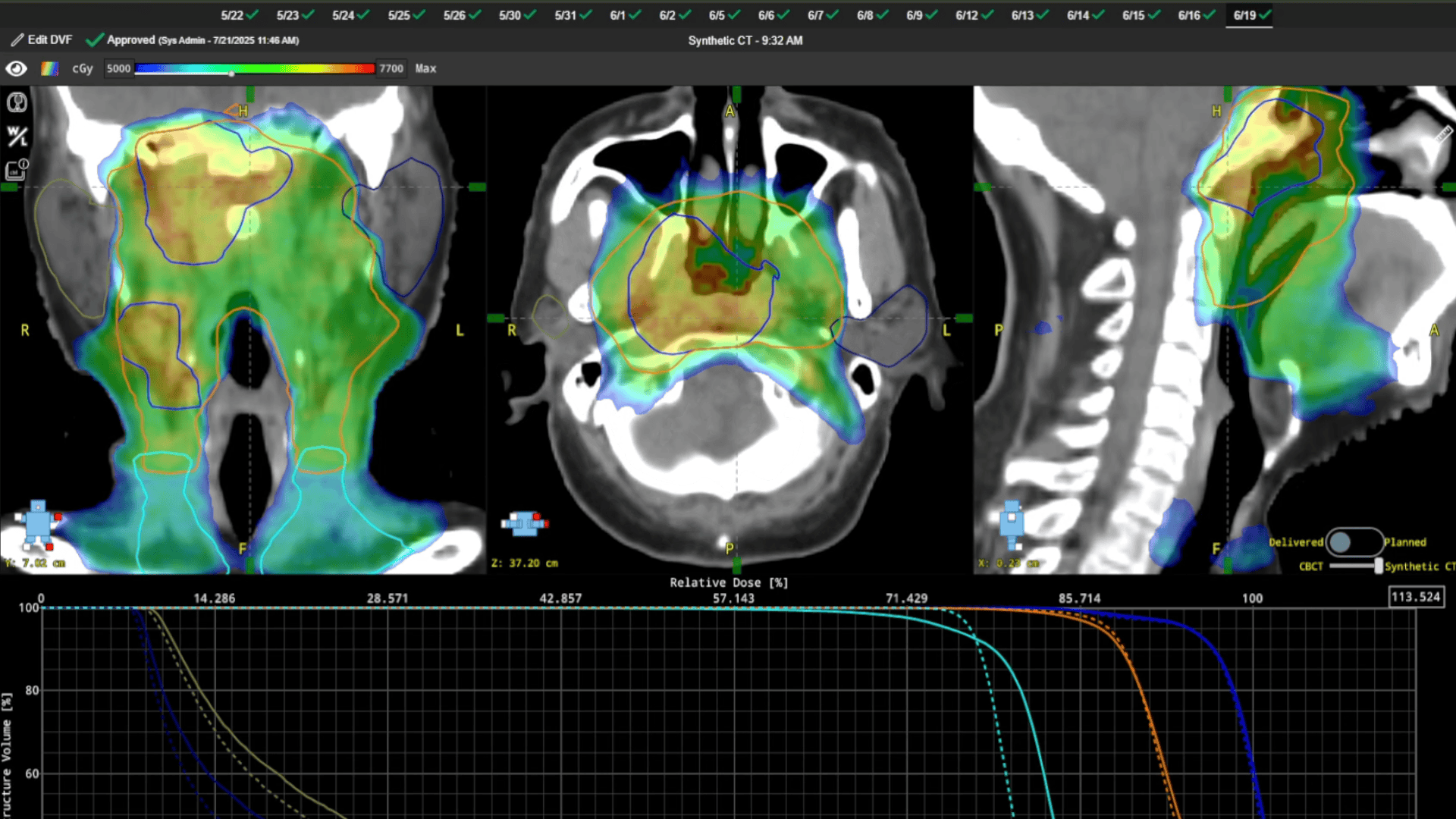
Task: Open the dose colormap palette icon
Action: click(49, 69)
